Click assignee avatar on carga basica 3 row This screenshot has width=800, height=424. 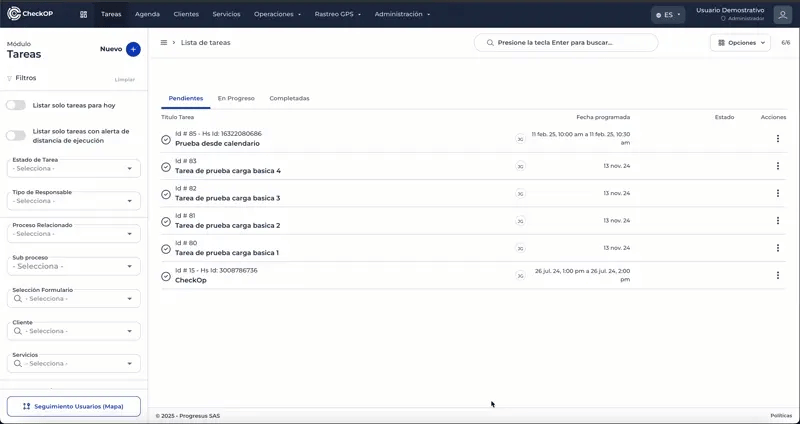point(520,194)
